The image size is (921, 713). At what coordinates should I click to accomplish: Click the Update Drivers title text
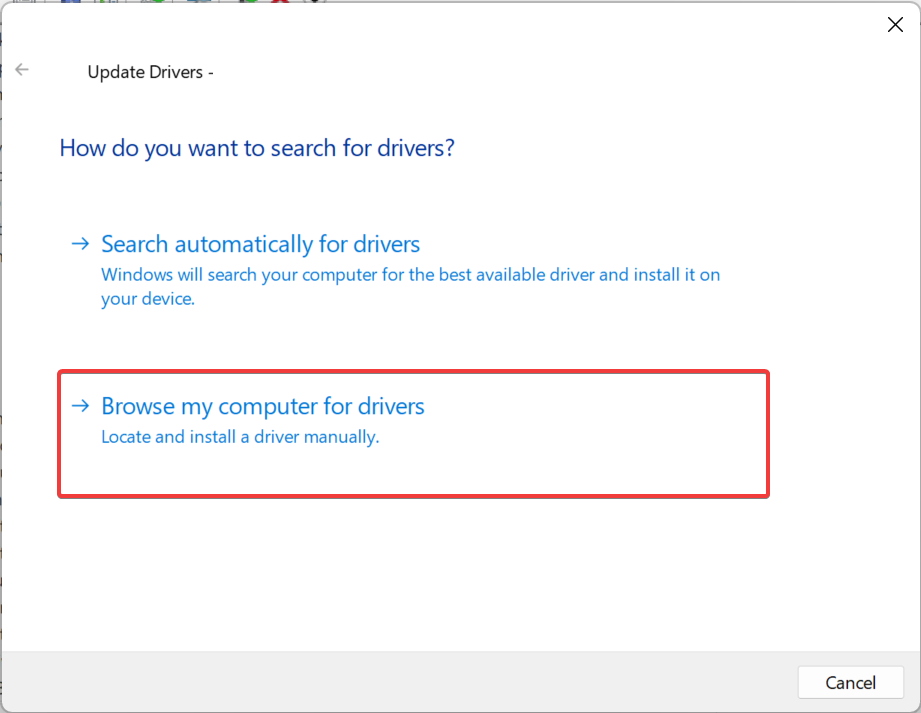click(x=150, y=72)
